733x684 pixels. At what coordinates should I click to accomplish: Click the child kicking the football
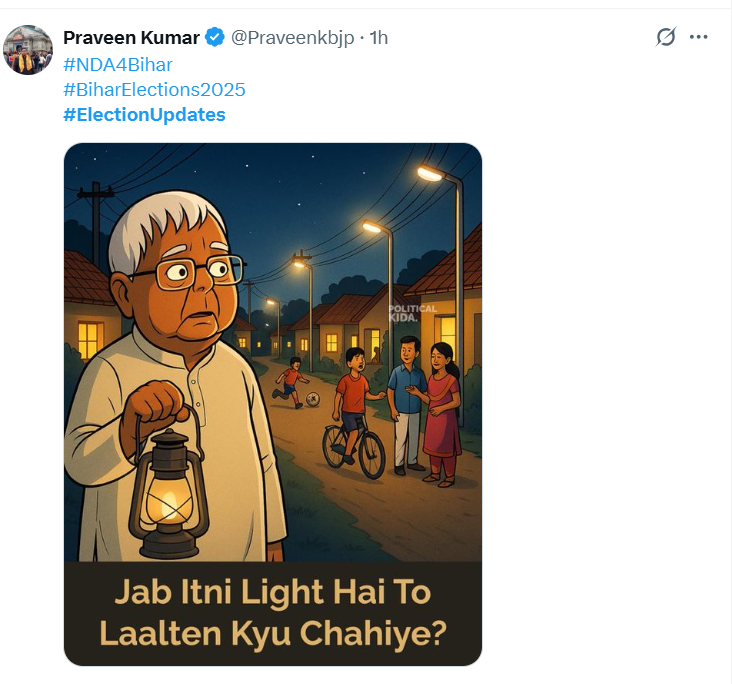(292, 380)
